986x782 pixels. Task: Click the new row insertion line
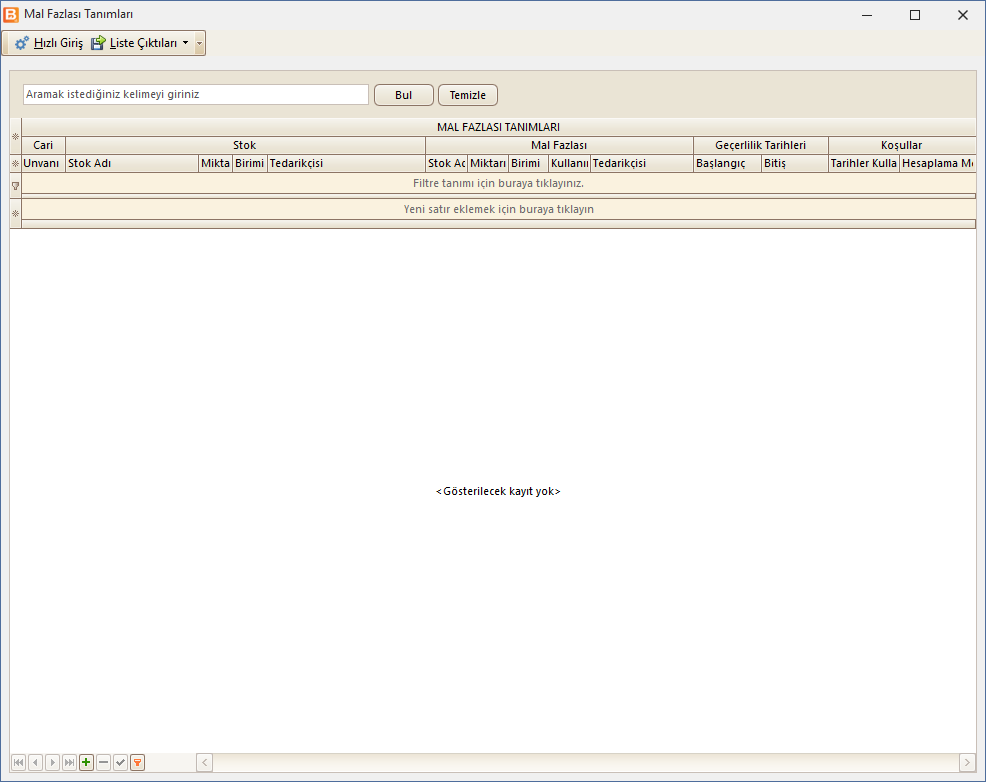coord(498,209)
